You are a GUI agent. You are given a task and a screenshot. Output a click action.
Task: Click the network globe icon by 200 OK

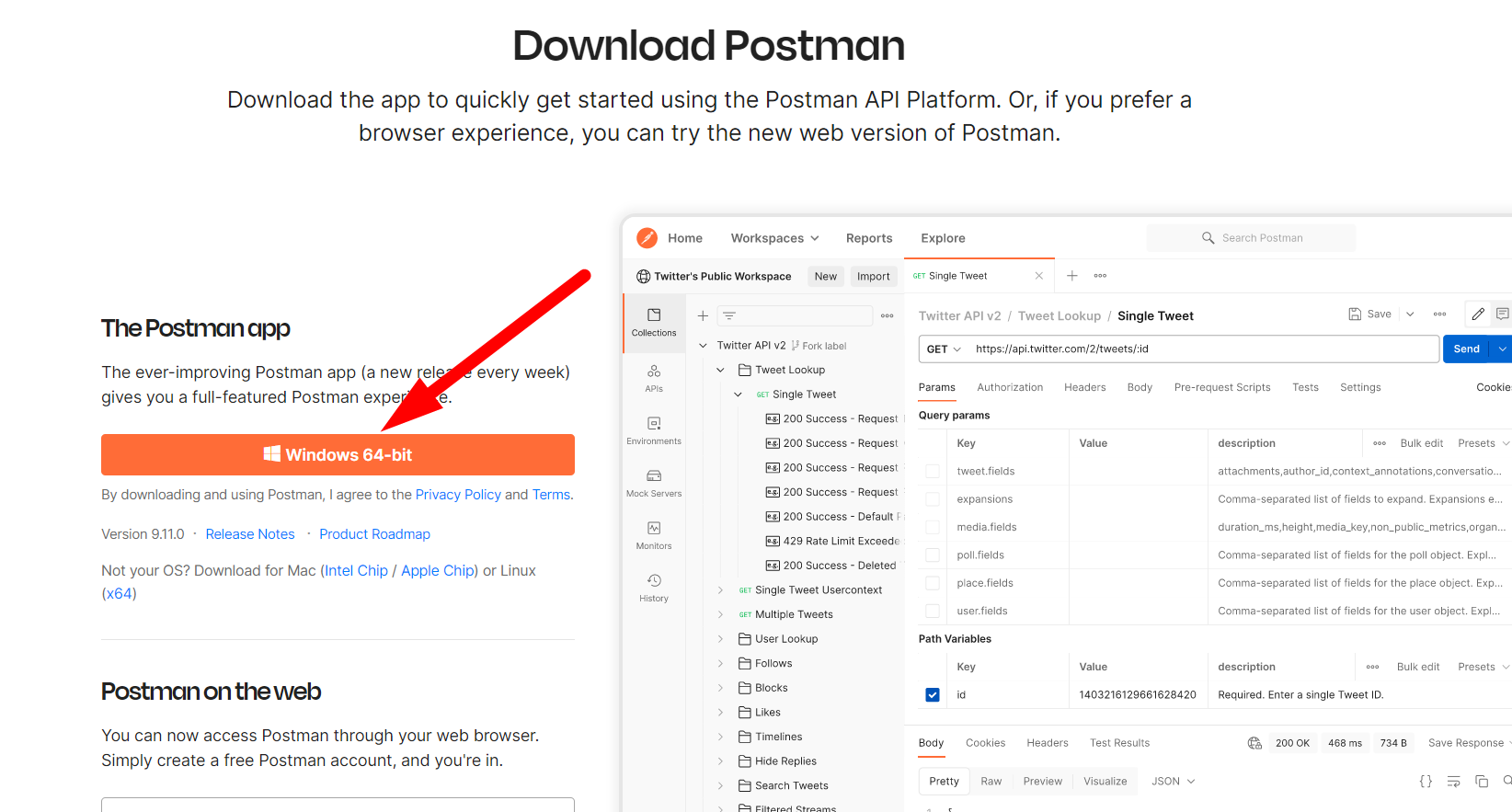tap(1254, 743)
